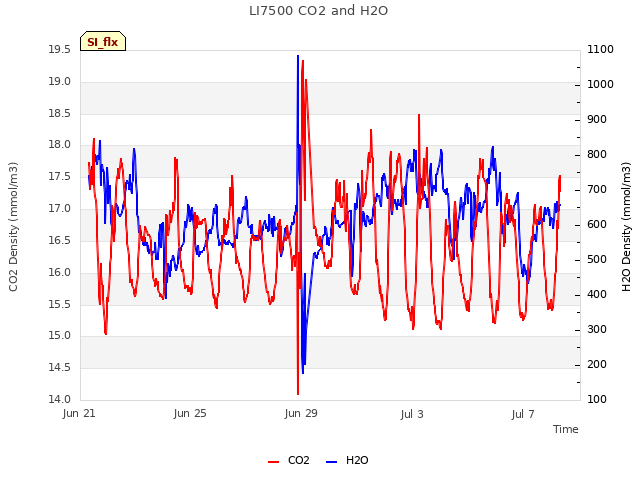Click the Jun 21 x-axis tick label
This screenshot has width=640, height=480.
click(79, 413)
